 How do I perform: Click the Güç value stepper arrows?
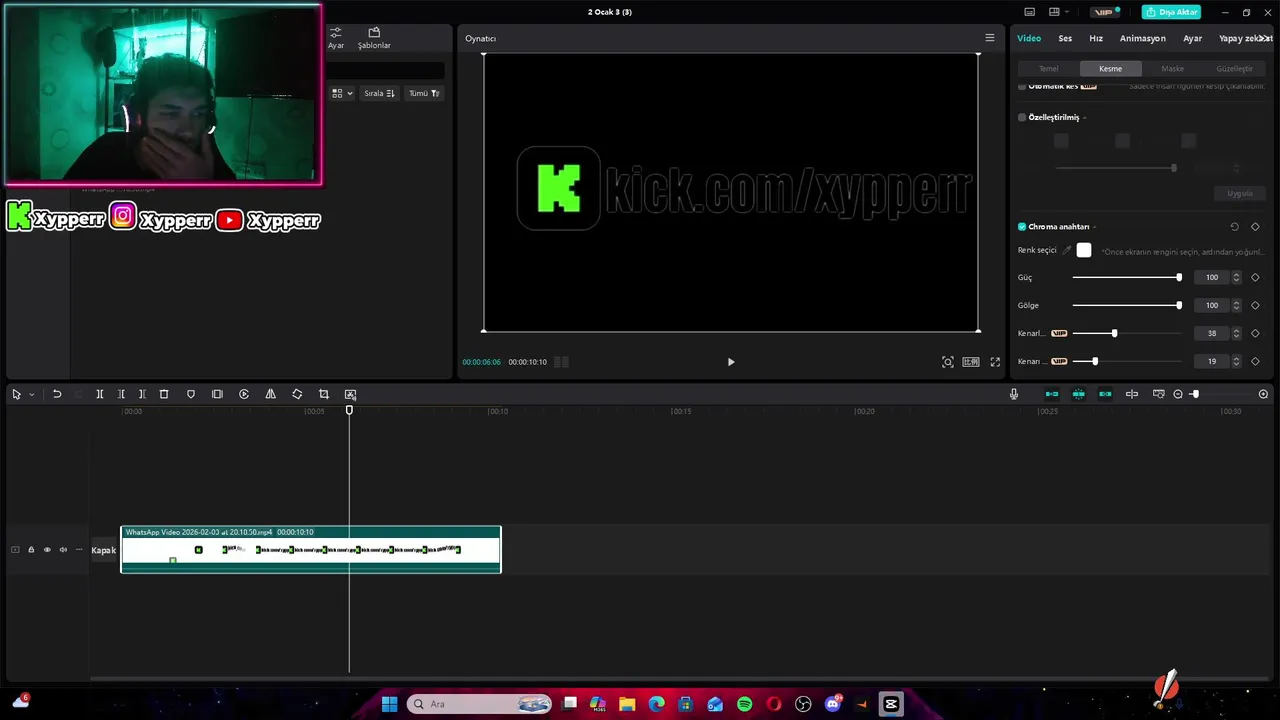pyautogui.click(x=1236, y=277)
